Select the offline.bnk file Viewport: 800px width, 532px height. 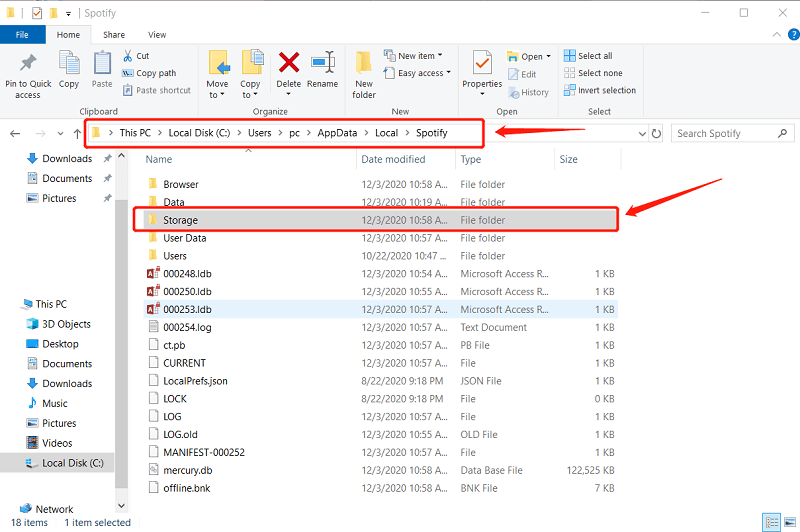coord(380,488)
